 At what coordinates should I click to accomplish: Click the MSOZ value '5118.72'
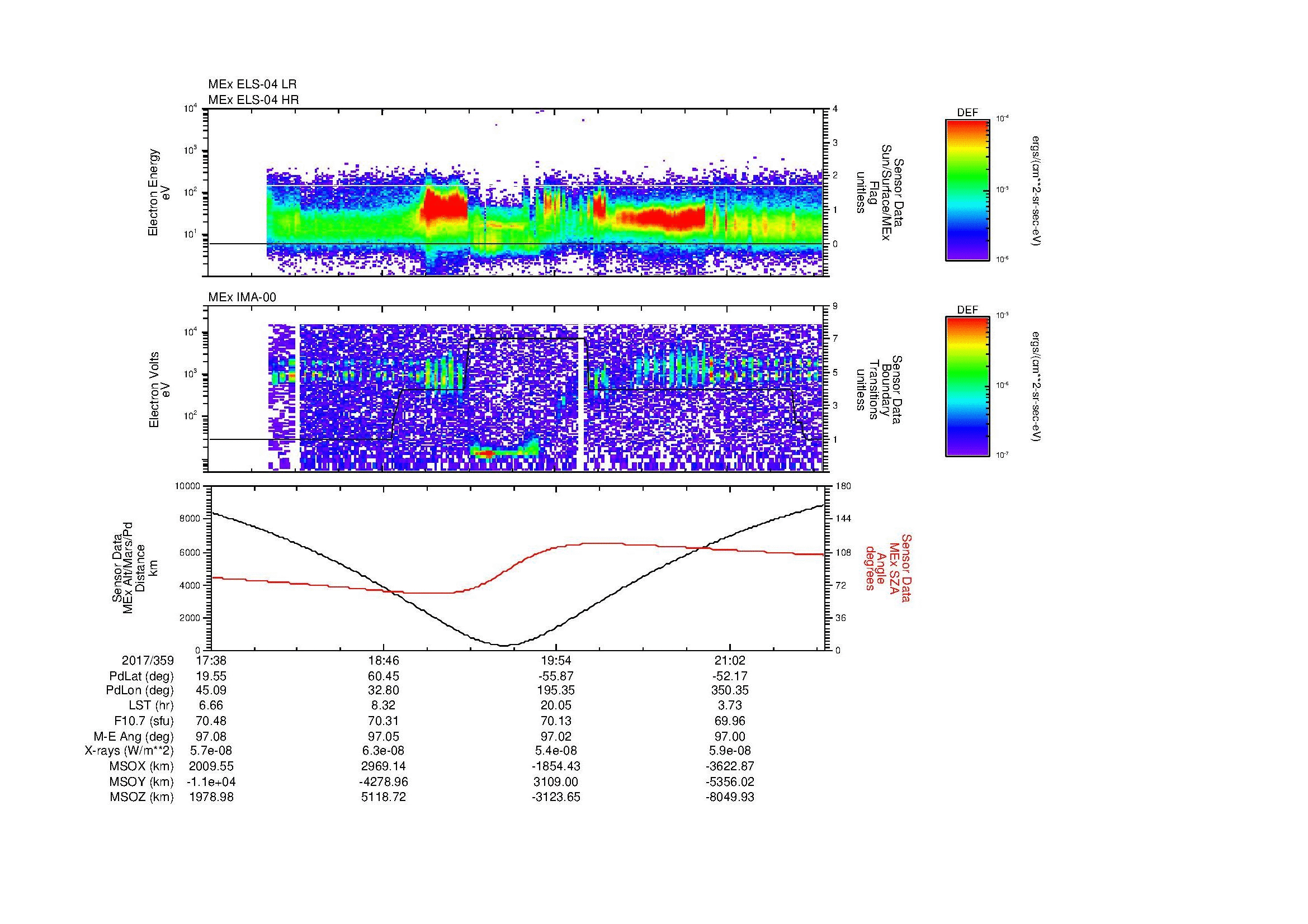[384, 797]
